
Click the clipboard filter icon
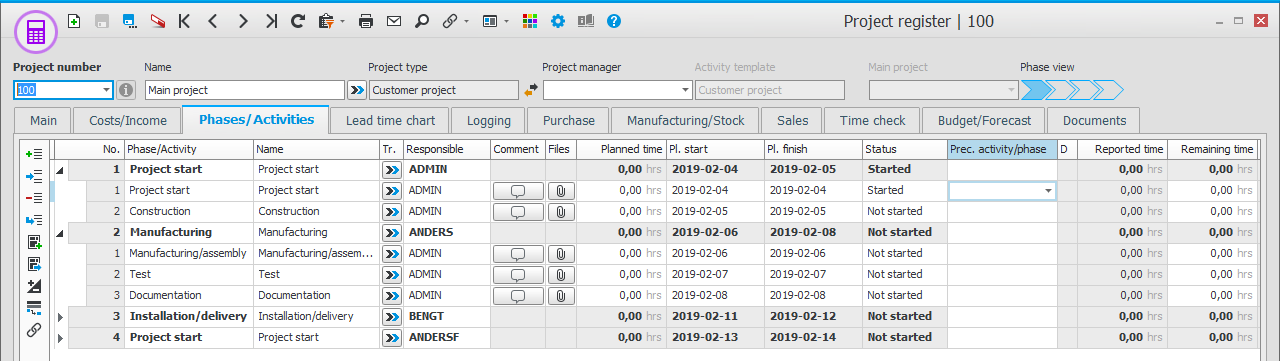(325, 20)
